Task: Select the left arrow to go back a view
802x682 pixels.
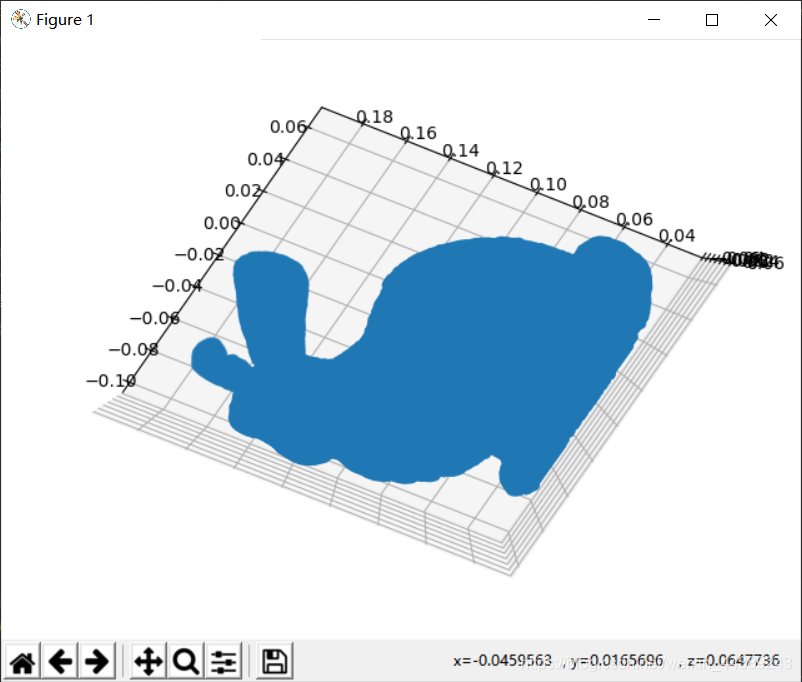Action: point(60,661)
